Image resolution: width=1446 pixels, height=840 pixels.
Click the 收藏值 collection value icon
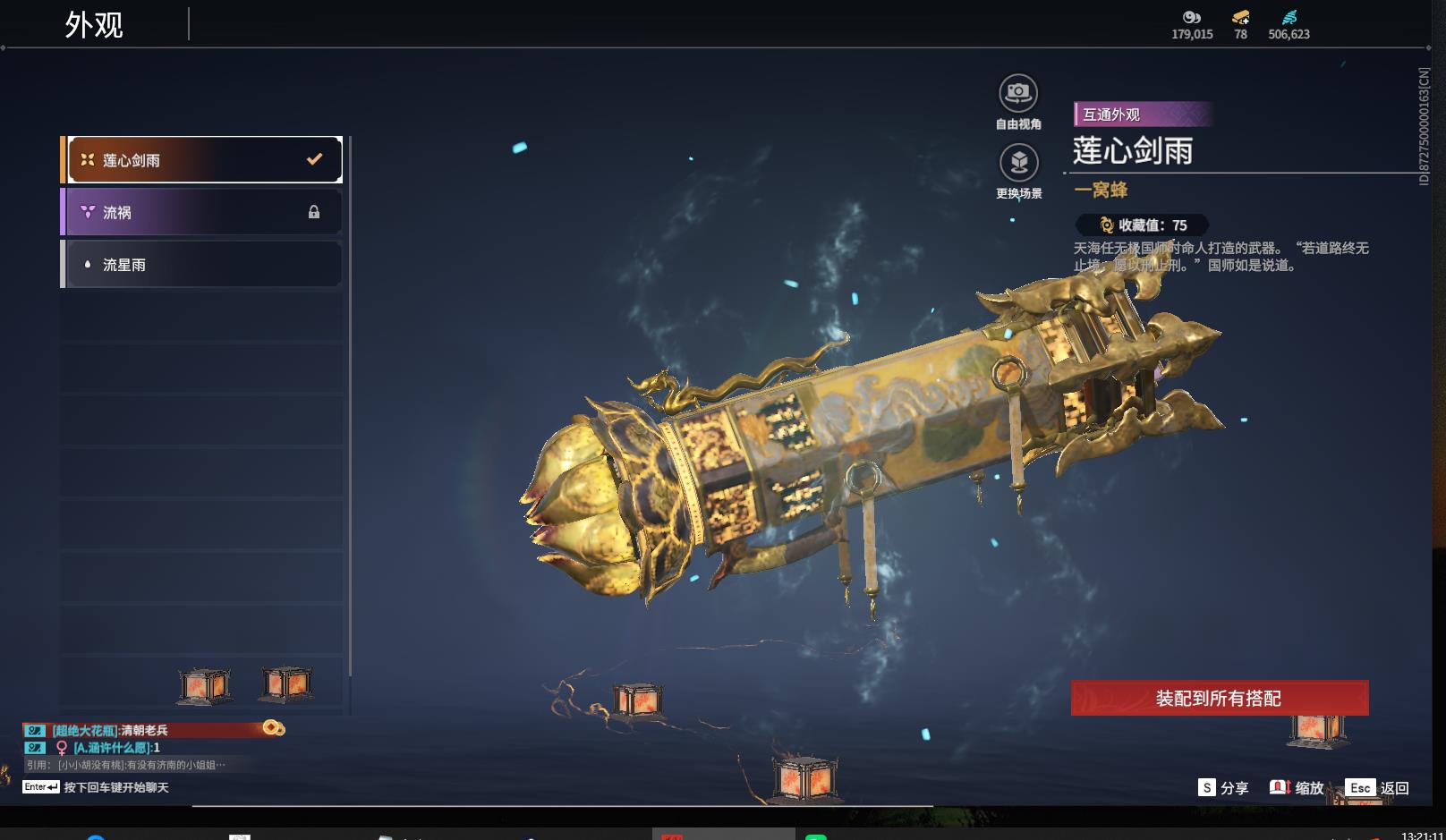(1107, 225)
